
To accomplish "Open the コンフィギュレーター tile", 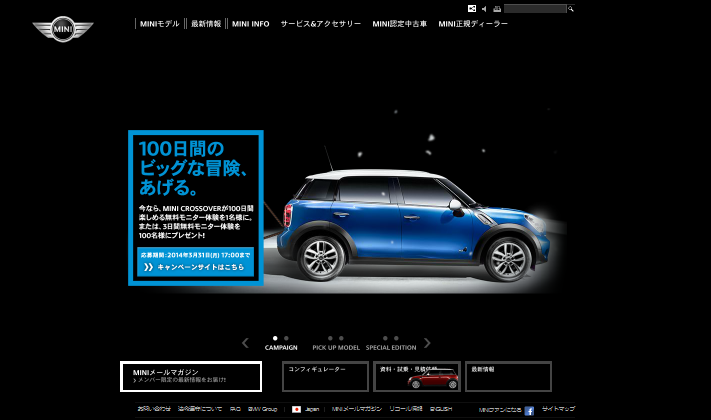I will [325, 376].
